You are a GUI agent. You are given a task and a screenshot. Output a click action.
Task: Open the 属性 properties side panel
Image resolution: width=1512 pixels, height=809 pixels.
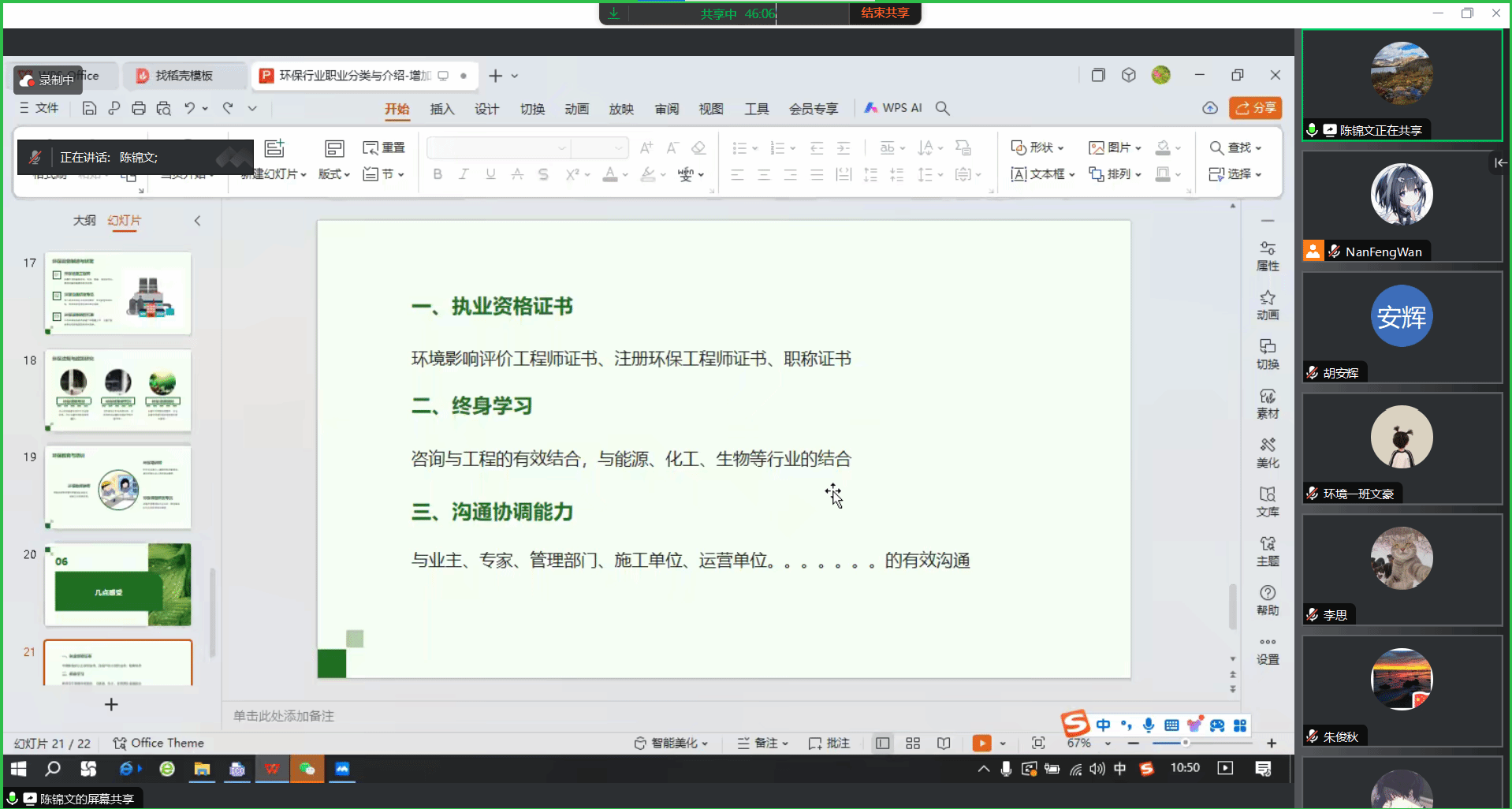1267,256
